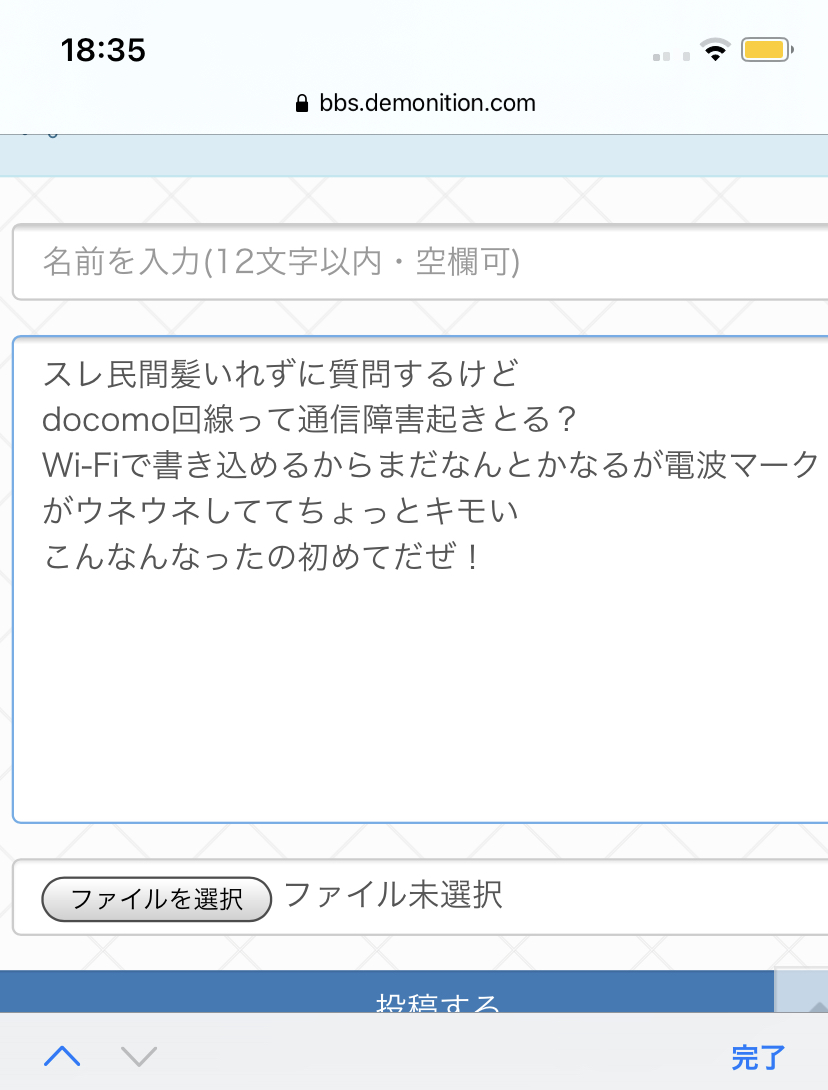
Task: Open the bbs.demonition.com address text
Action: [x=427, y=104]
